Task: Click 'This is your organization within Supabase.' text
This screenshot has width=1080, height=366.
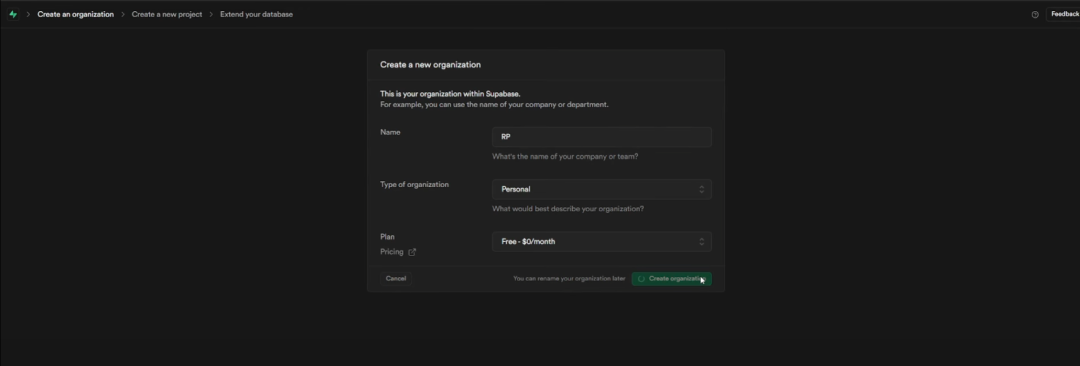Action: tap(450, 94)
